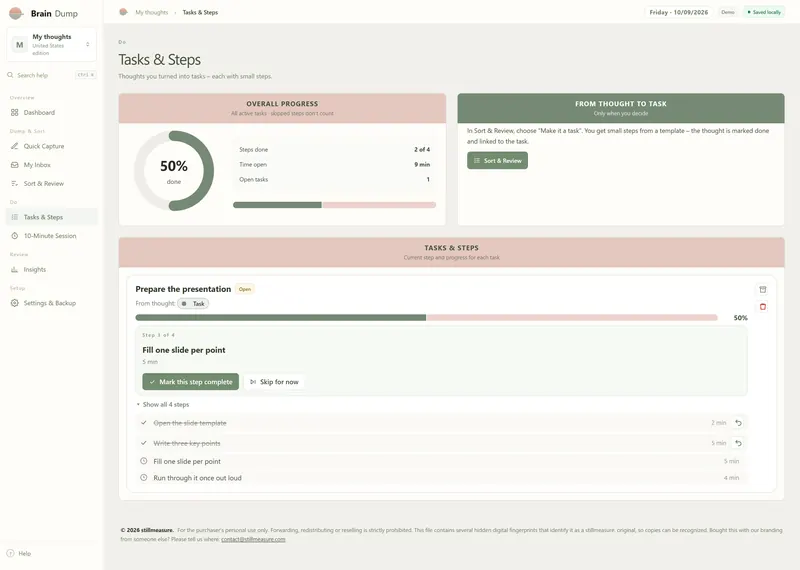Click the Open tasks row

point(334,180)
